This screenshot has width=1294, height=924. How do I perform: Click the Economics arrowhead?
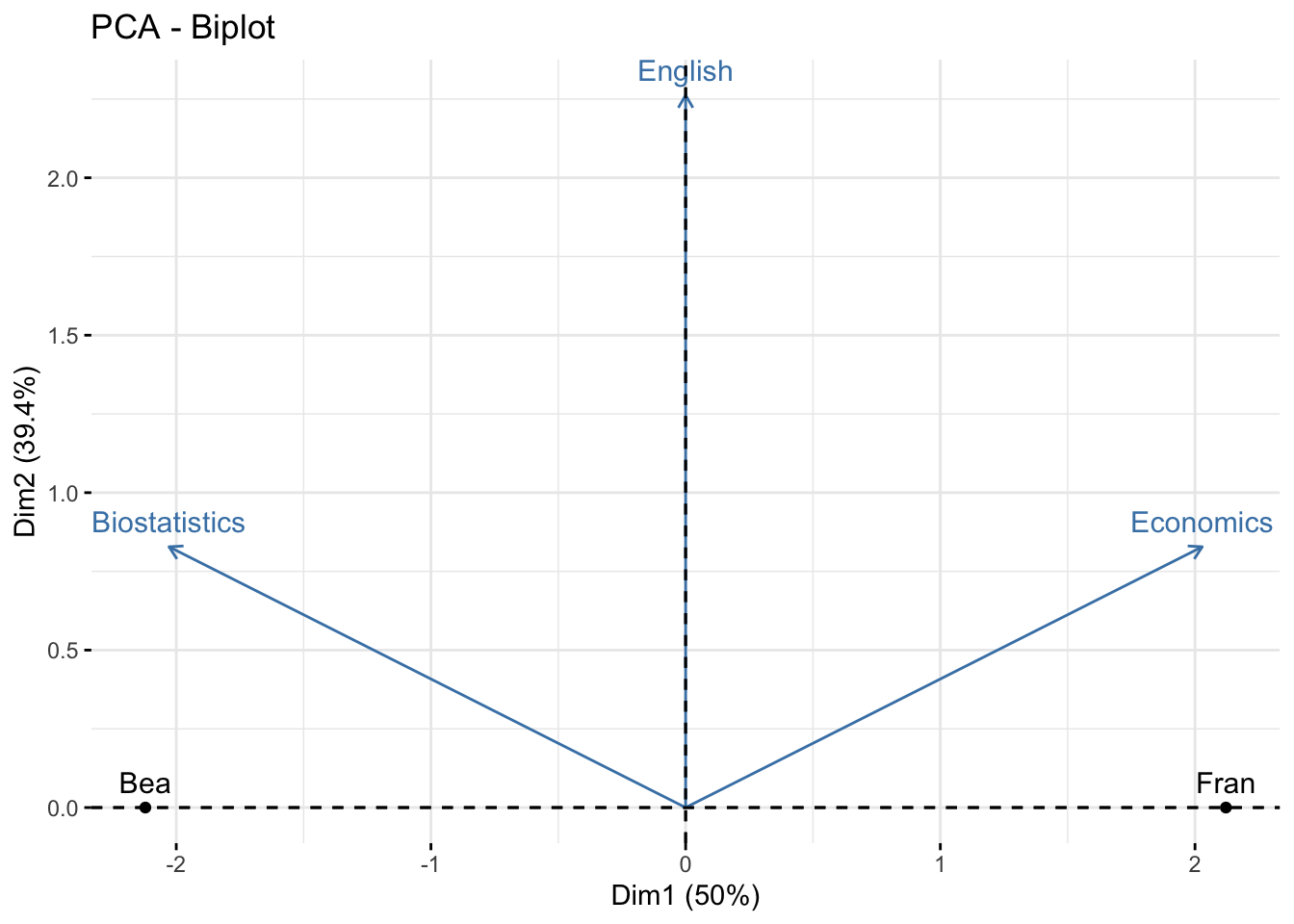pyautogui.click(x=1201, y=548)
